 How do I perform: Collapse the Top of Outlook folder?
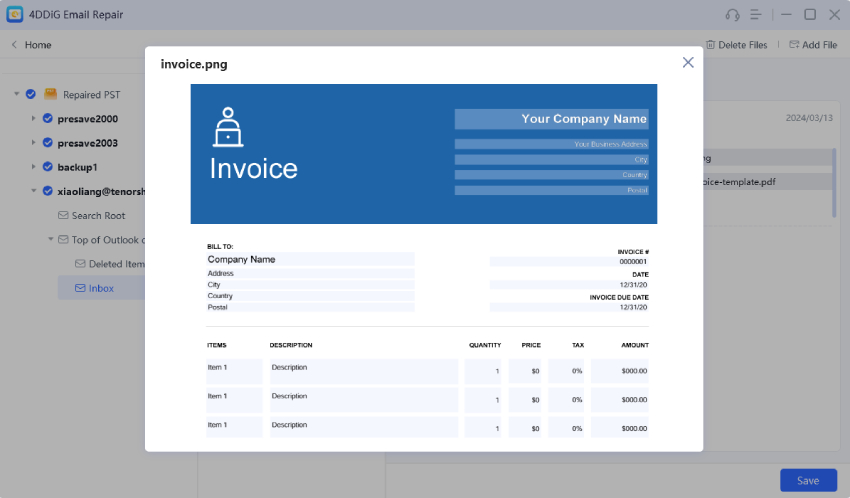(x=51, y=240)
